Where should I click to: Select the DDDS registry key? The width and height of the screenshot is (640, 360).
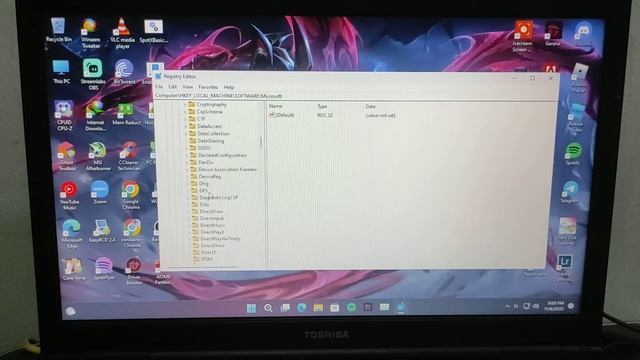click(x=204, y=148)
